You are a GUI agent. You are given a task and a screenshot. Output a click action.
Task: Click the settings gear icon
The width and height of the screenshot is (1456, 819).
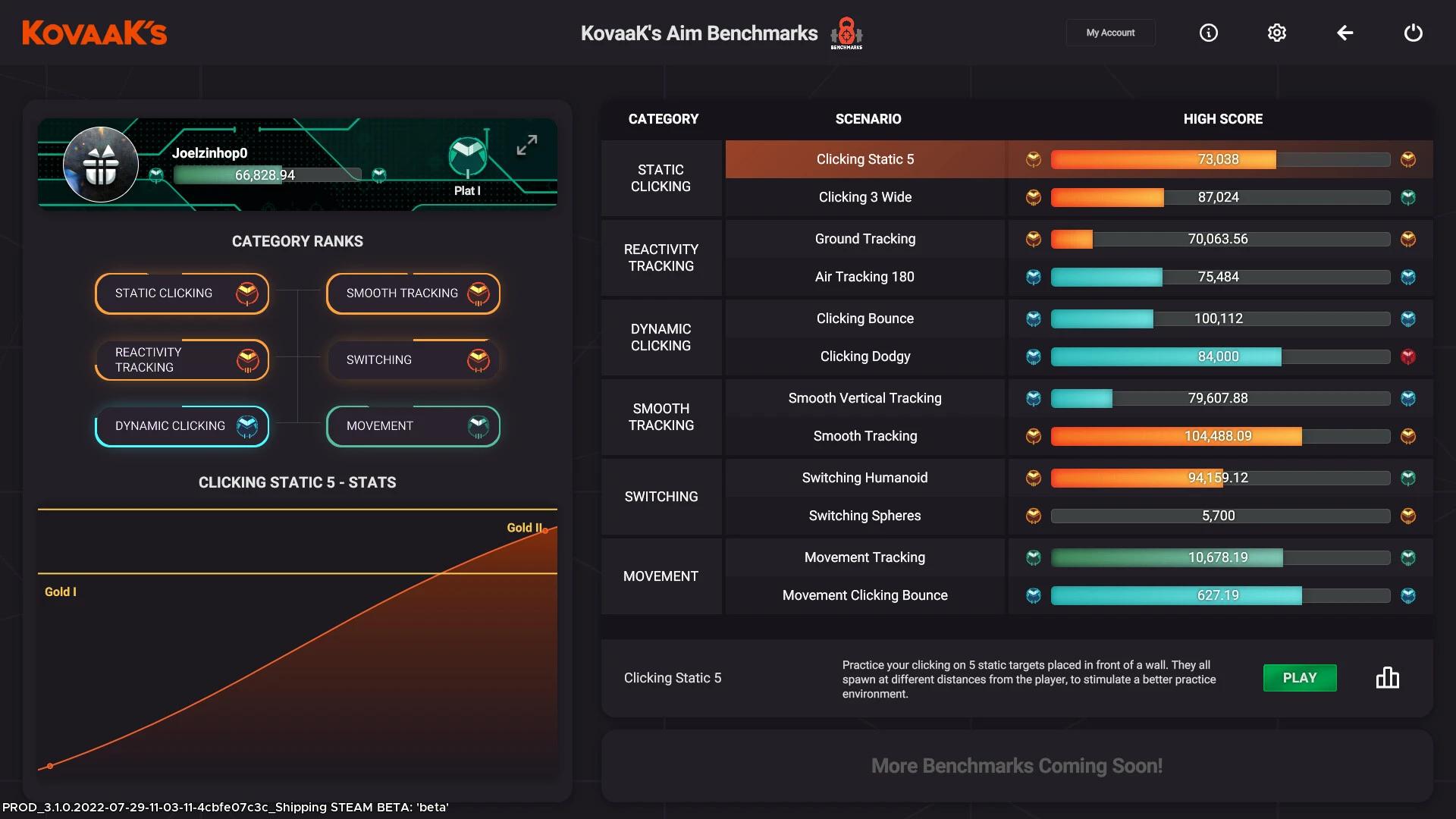point(1276,32)
